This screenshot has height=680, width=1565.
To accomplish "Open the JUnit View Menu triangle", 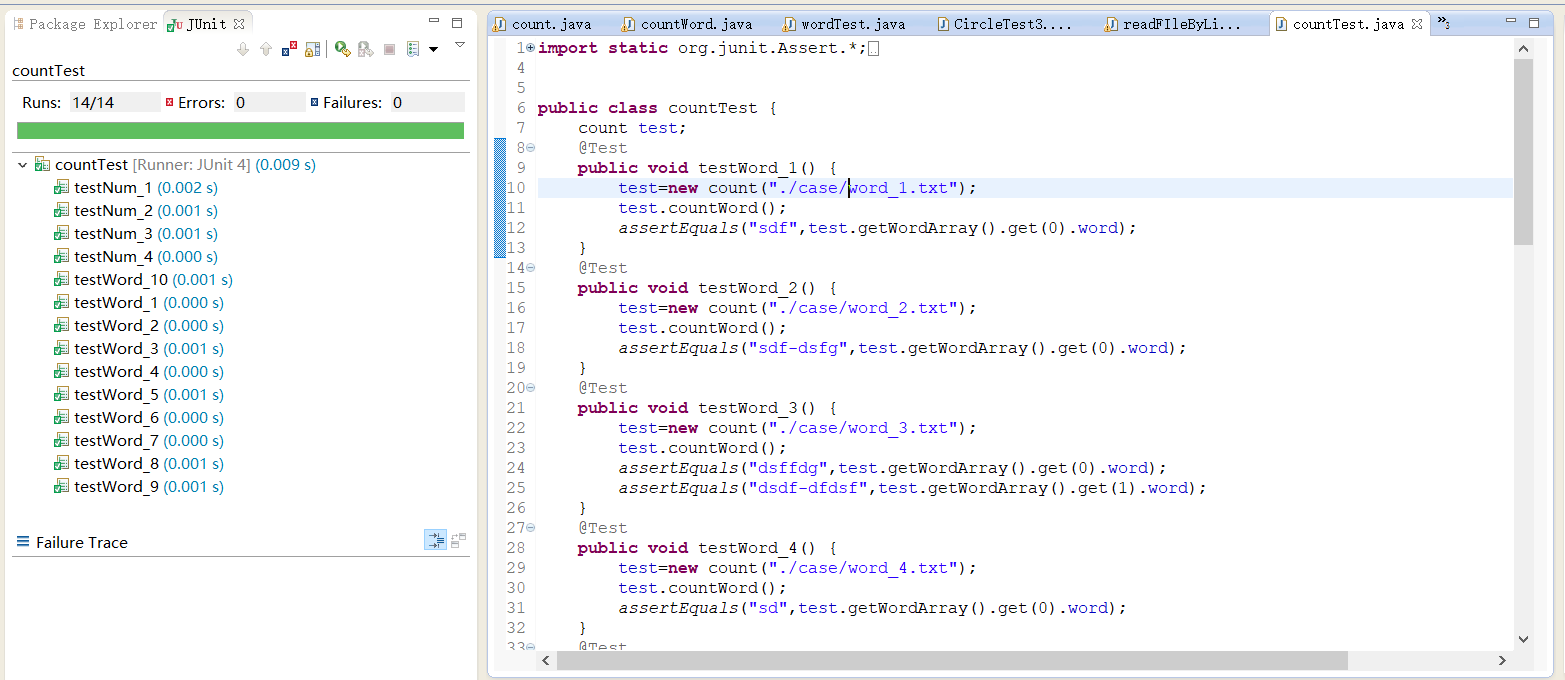I will click(459, 45).
